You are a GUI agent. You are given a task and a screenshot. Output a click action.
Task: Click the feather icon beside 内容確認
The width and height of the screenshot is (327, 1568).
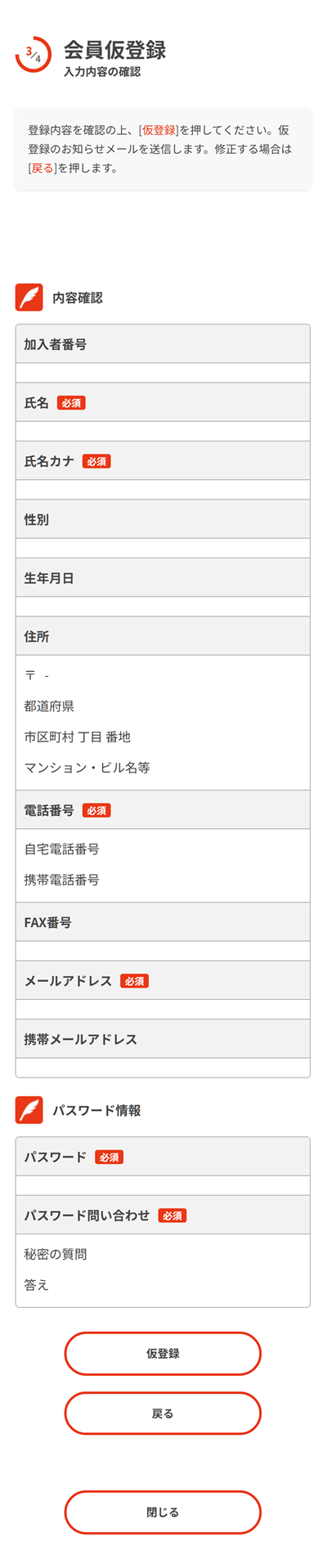(29, 298)
